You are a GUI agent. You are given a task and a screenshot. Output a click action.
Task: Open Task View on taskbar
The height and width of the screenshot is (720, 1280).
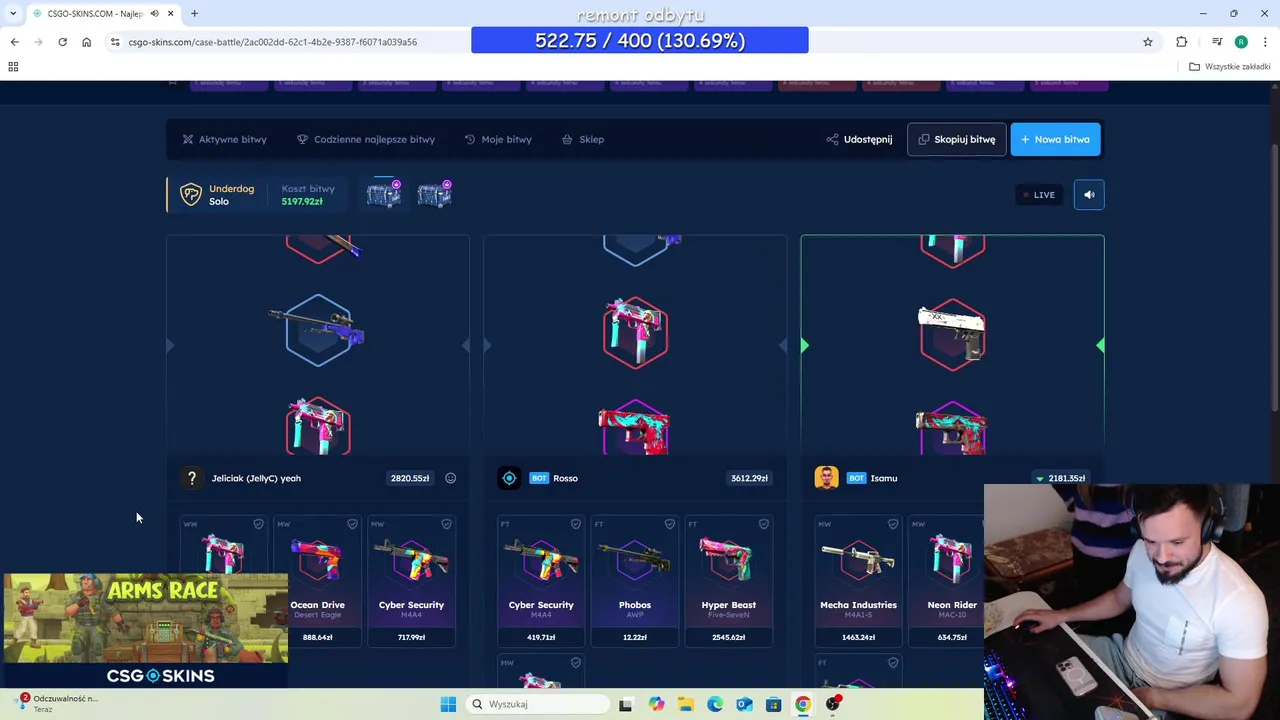pos(626,704)
